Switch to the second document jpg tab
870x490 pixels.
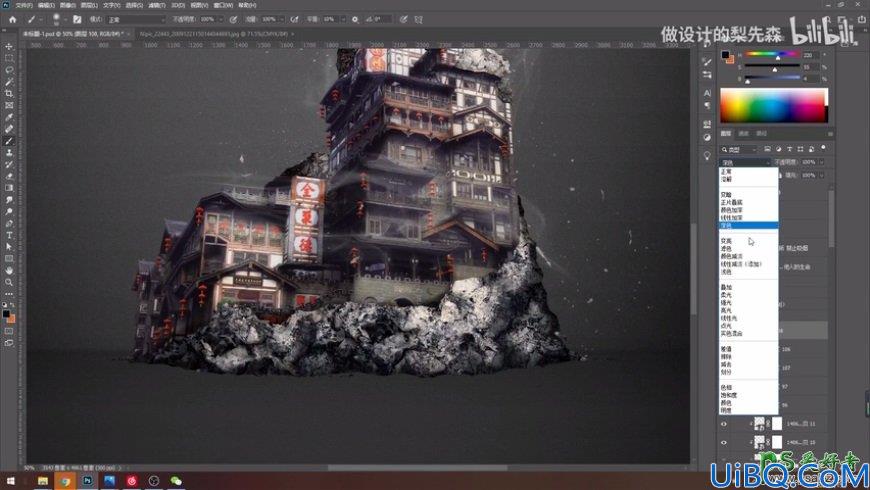pos(214,34)
